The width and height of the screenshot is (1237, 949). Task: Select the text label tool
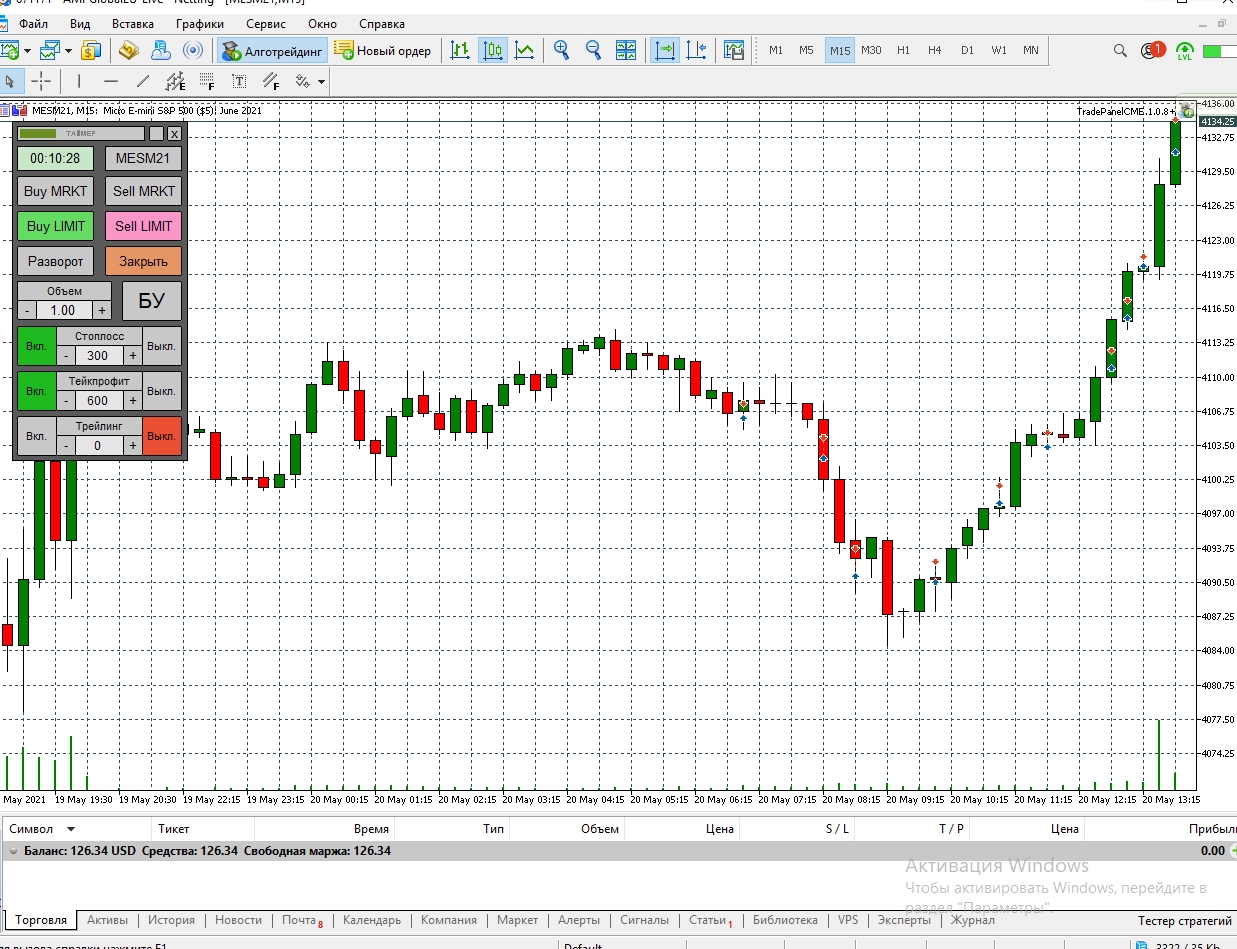[239, 81]
